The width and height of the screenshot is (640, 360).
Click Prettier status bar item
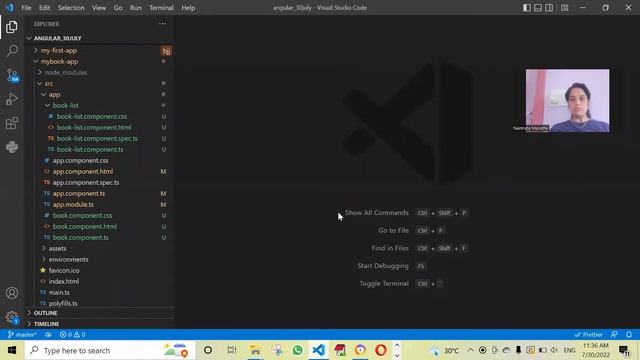tap(588, 335)
